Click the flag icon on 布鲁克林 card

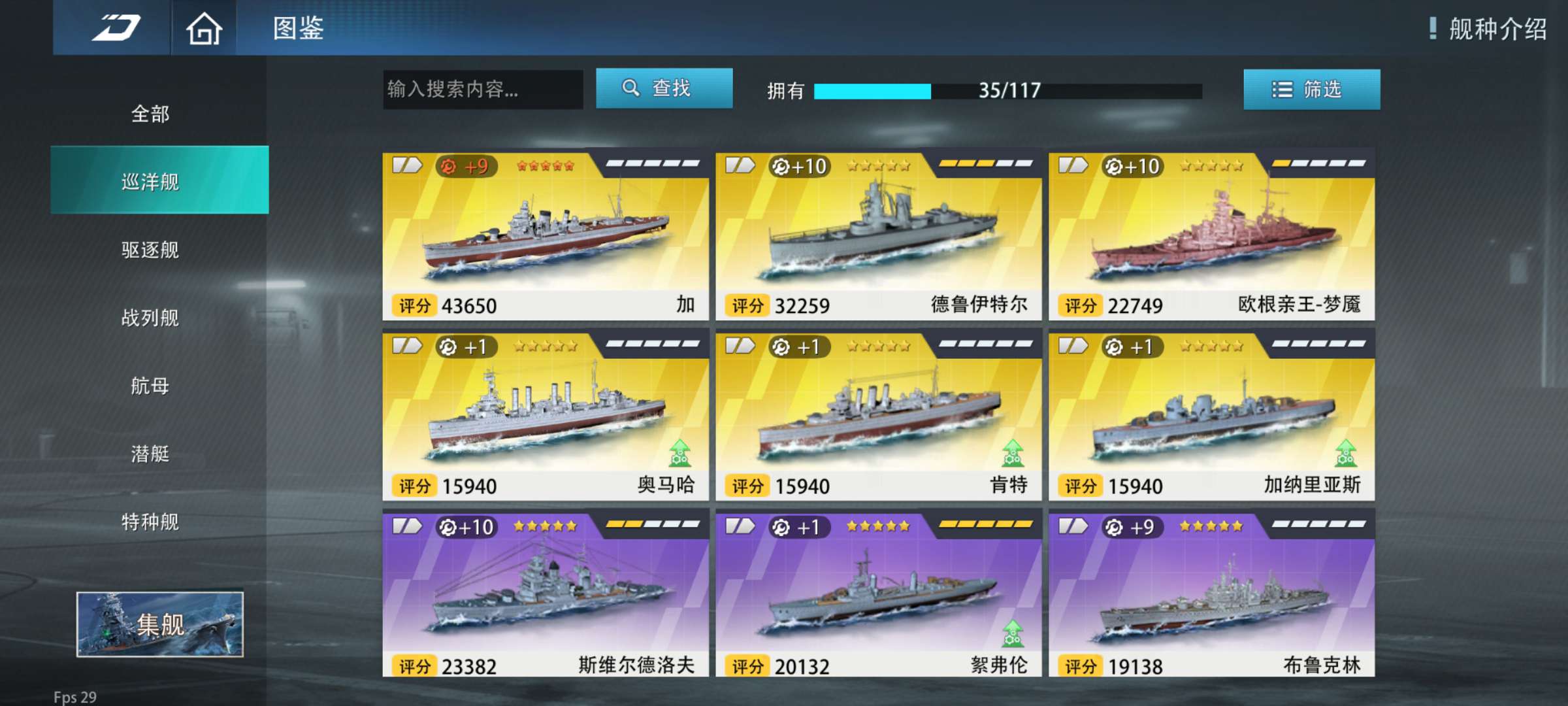[1073, 526]
